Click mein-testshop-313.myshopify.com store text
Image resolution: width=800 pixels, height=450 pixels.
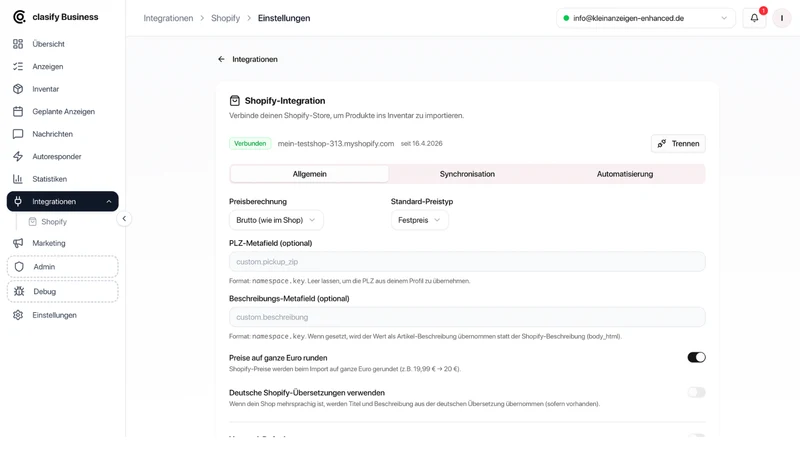336,143
